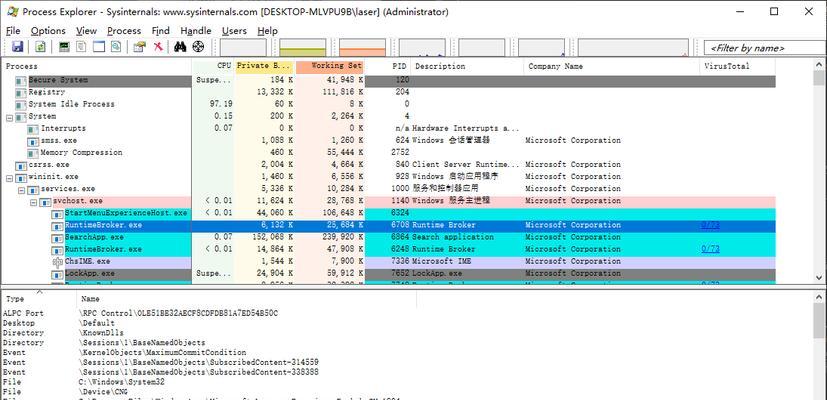Sort by the Description column header
The width and height of the screenshot is (827, 400).
pyautogui.click(x=467, y=66)
